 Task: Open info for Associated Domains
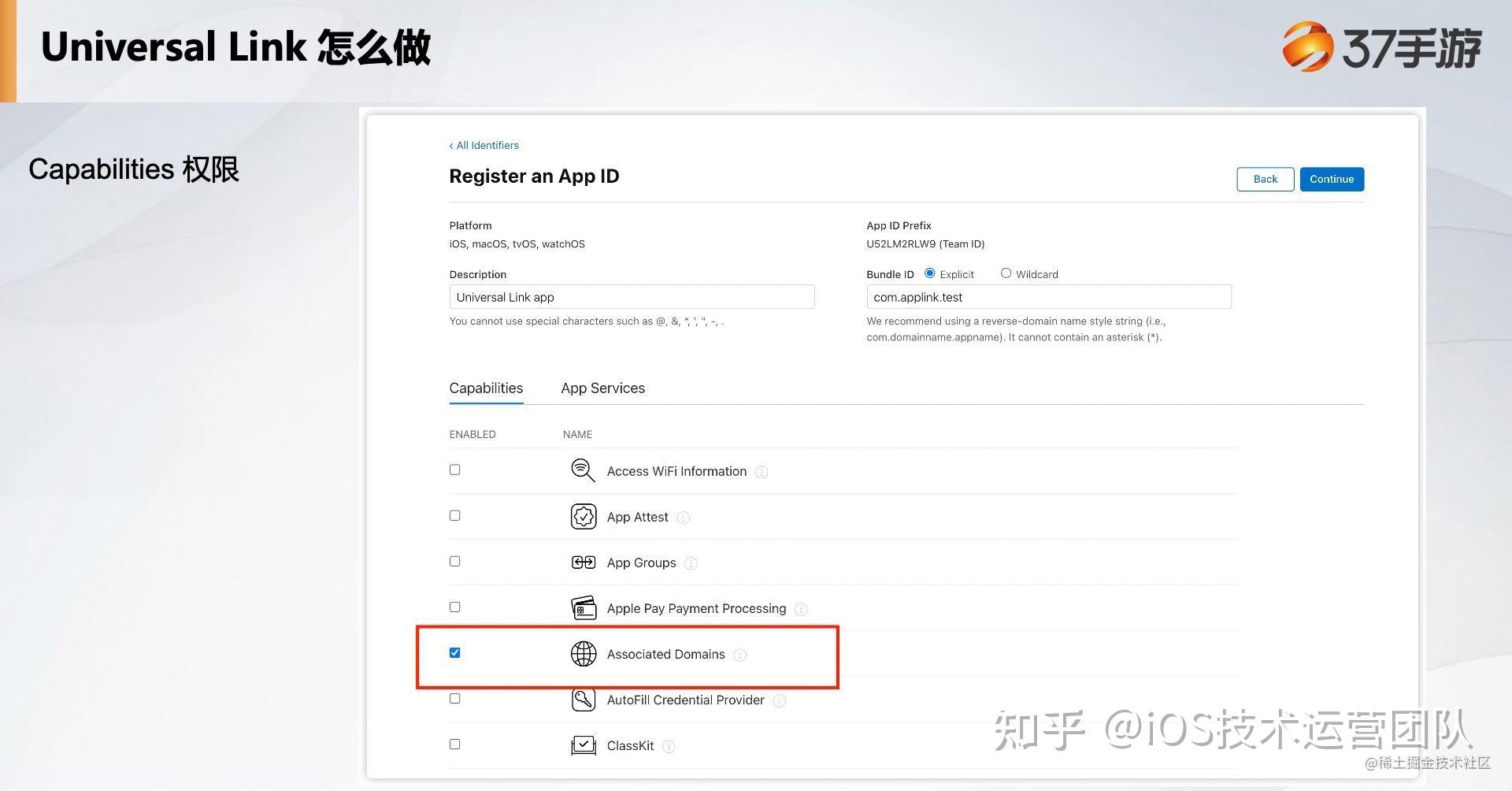740,655
